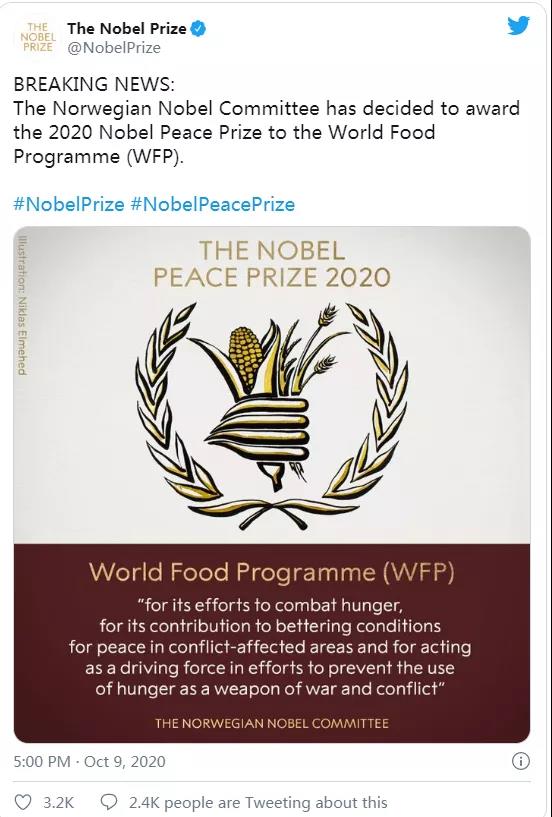This screenshot has height=817, width=552.
Task: View the 3.2K likes count
Action: coord(58,802)
